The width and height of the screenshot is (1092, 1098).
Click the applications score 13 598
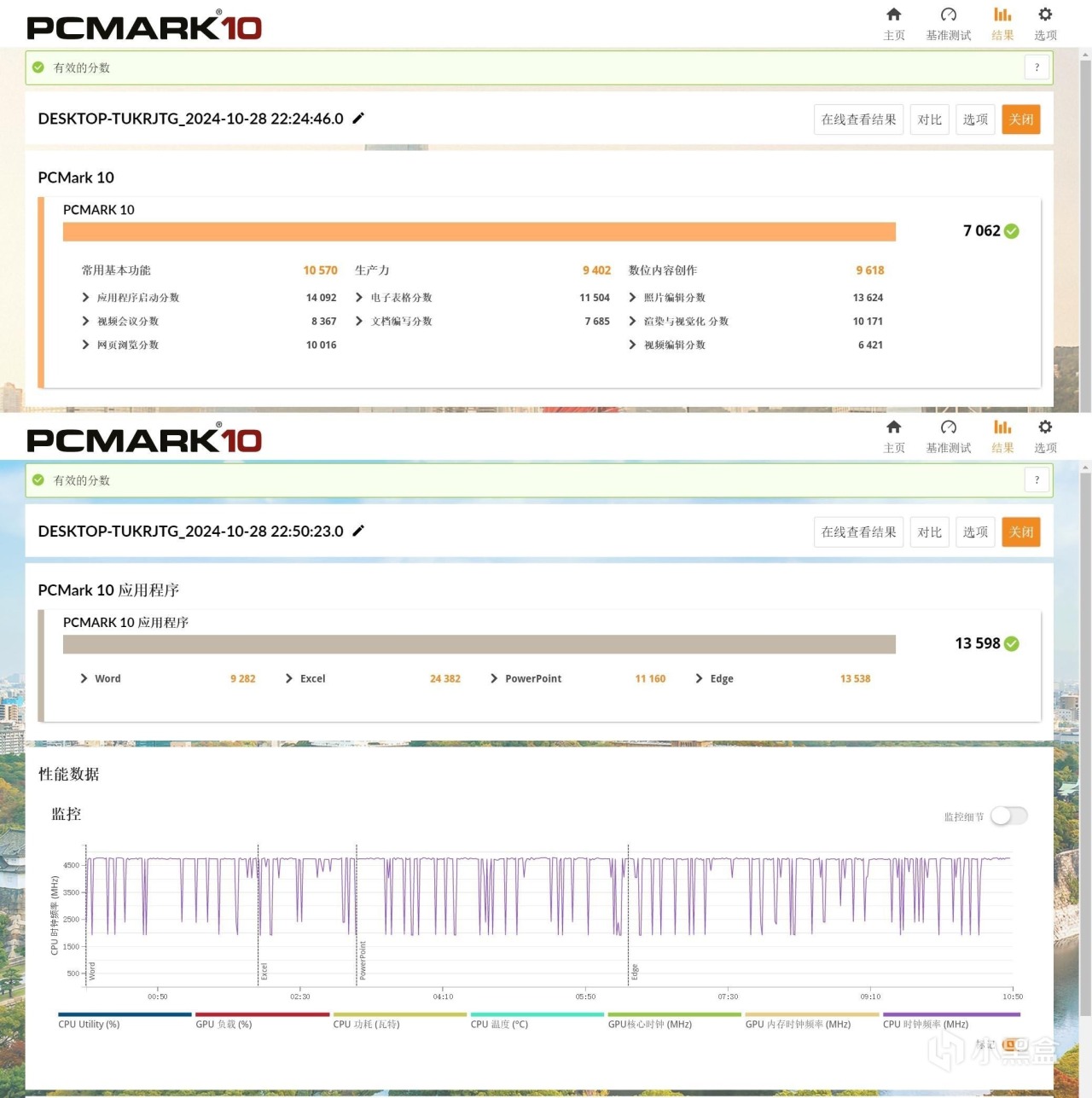click(x=977, y=644)
